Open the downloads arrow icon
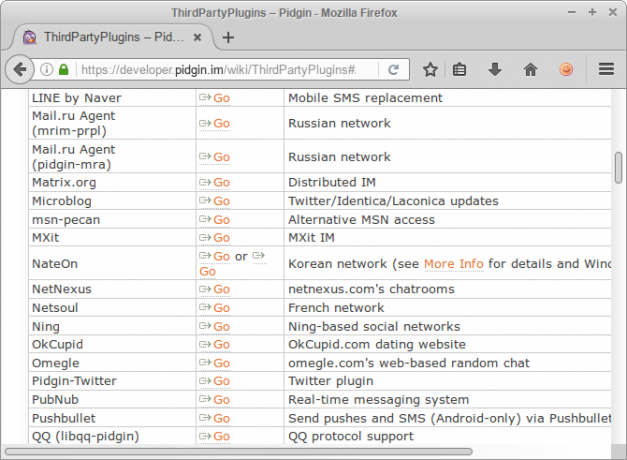This screenshot has width=627, height=460. 495,70
